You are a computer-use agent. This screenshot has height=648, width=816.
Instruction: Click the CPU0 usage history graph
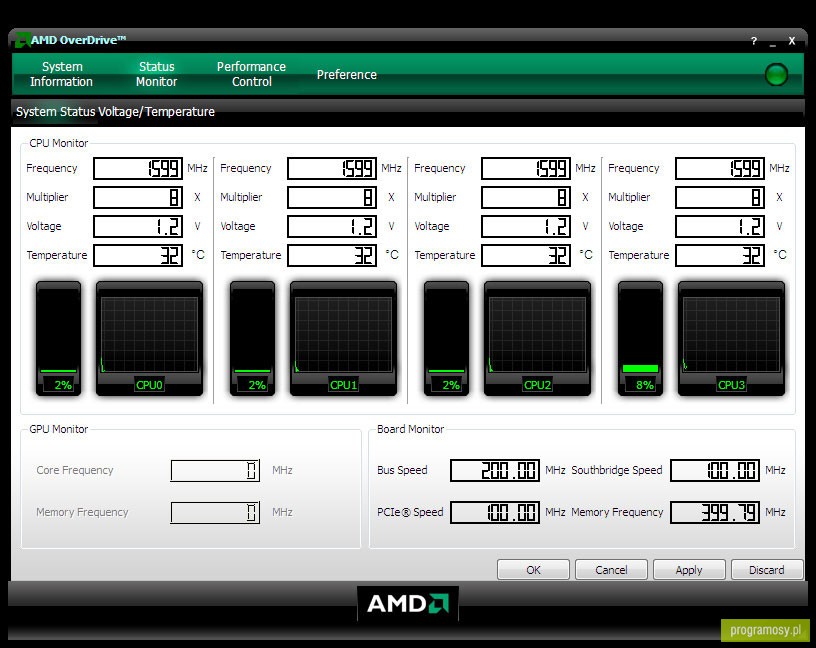(149, 338)
